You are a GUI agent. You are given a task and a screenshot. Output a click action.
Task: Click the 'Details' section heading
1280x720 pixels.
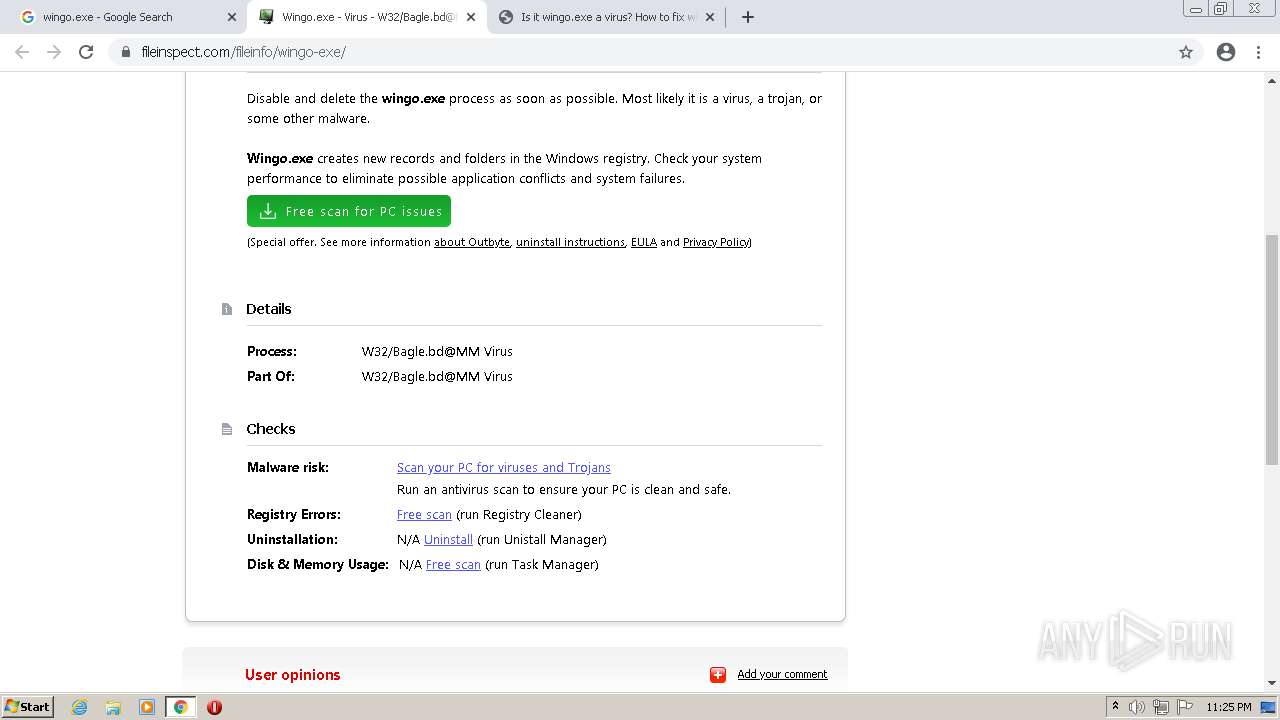269,309
